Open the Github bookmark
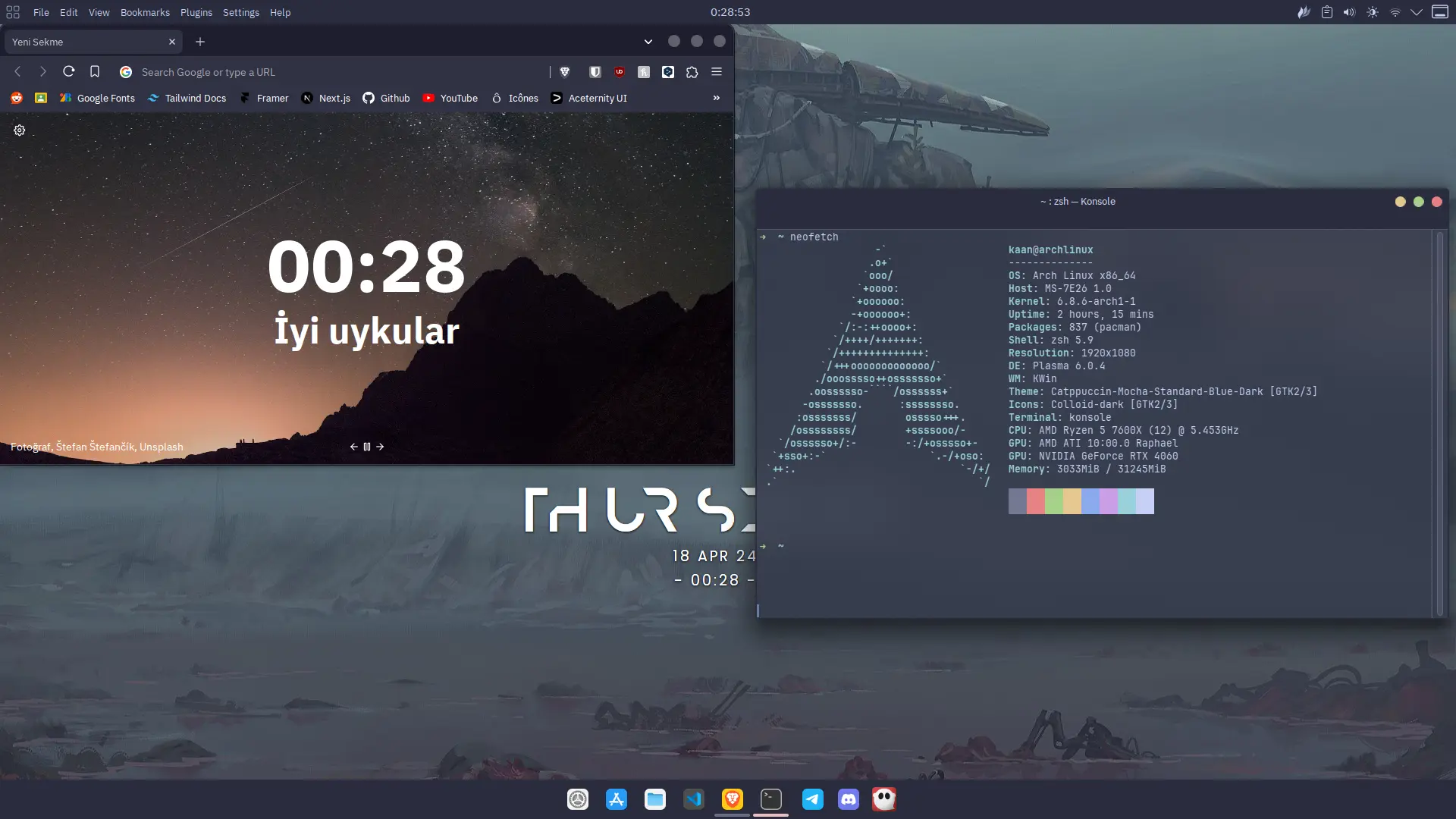Screen dimensions: 1456x819 (x=386, y=98)
